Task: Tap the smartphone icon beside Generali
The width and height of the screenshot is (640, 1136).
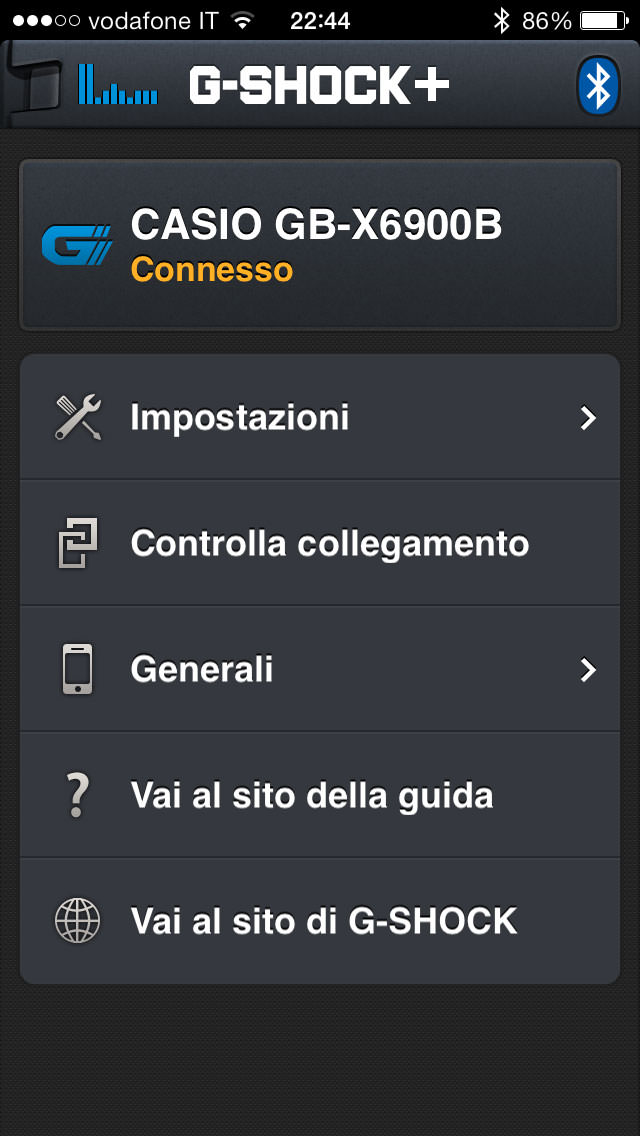Action: pos(78,669)
